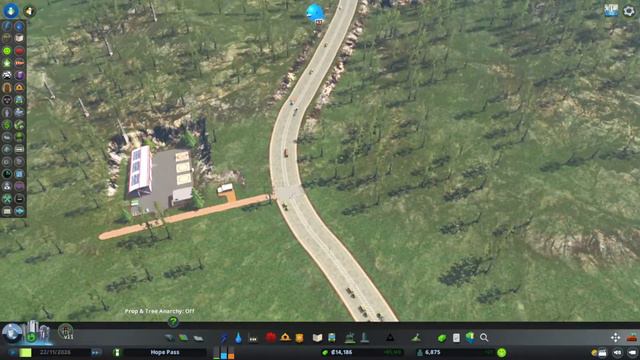Open the advisor question mark button
The width and height of the screenshot is (640, 360).
click(x=173, y=322)
